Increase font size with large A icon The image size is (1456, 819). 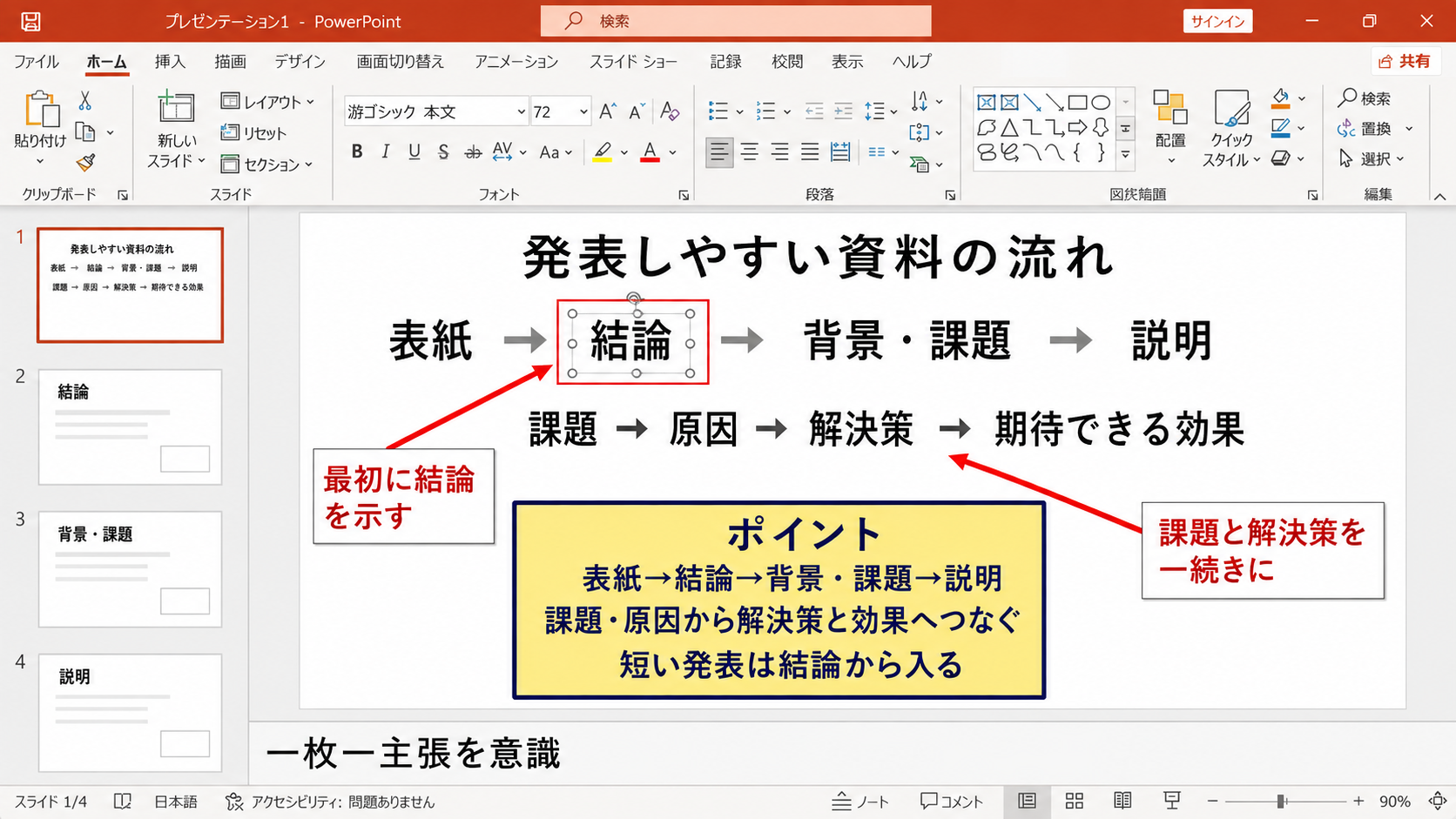click(x=608, y=111)
